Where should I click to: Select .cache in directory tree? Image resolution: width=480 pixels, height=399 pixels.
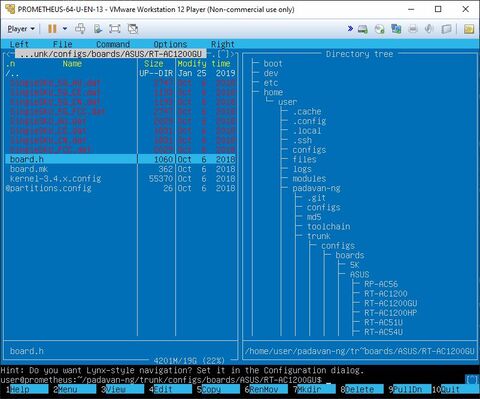click(307, 111)
